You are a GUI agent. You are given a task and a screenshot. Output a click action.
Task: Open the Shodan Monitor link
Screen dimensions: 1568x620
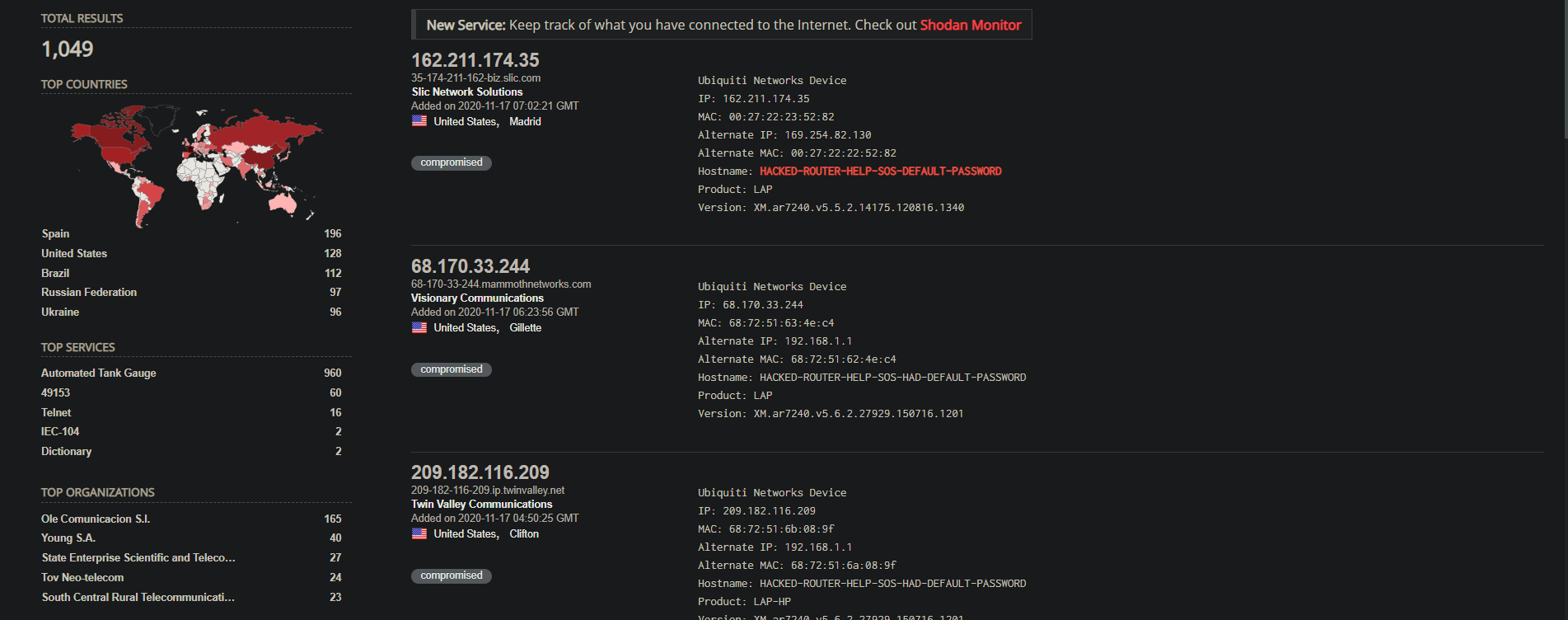coord(970,25)
